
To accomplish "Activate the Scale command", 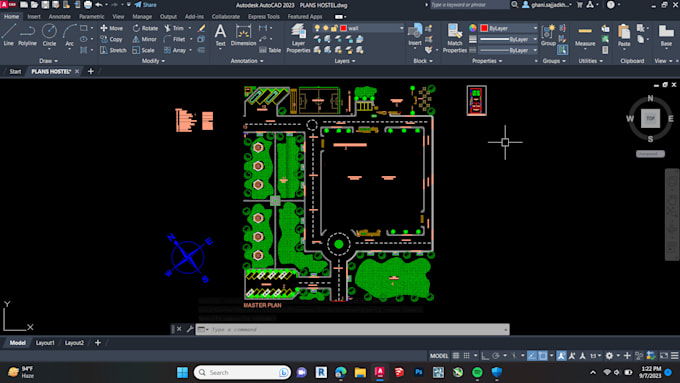I will point(143,50).
